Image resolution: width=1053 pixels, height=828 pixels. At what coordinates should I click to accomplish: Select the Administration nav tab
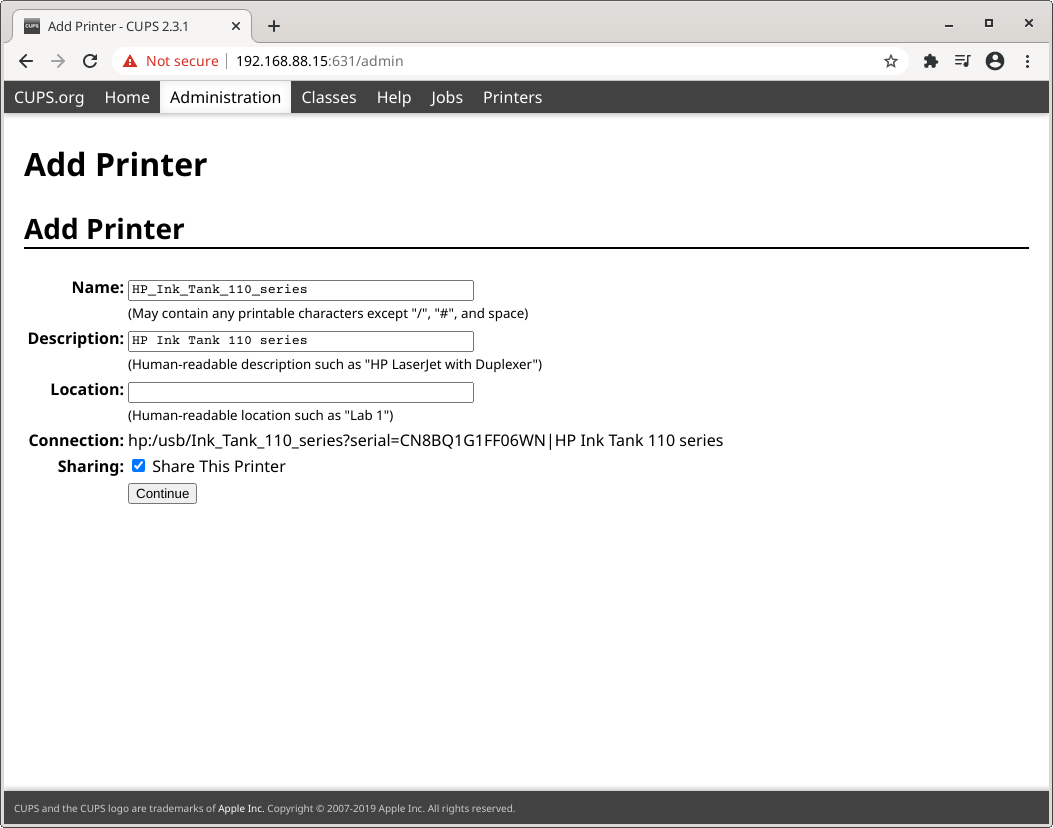click(225, 97)
